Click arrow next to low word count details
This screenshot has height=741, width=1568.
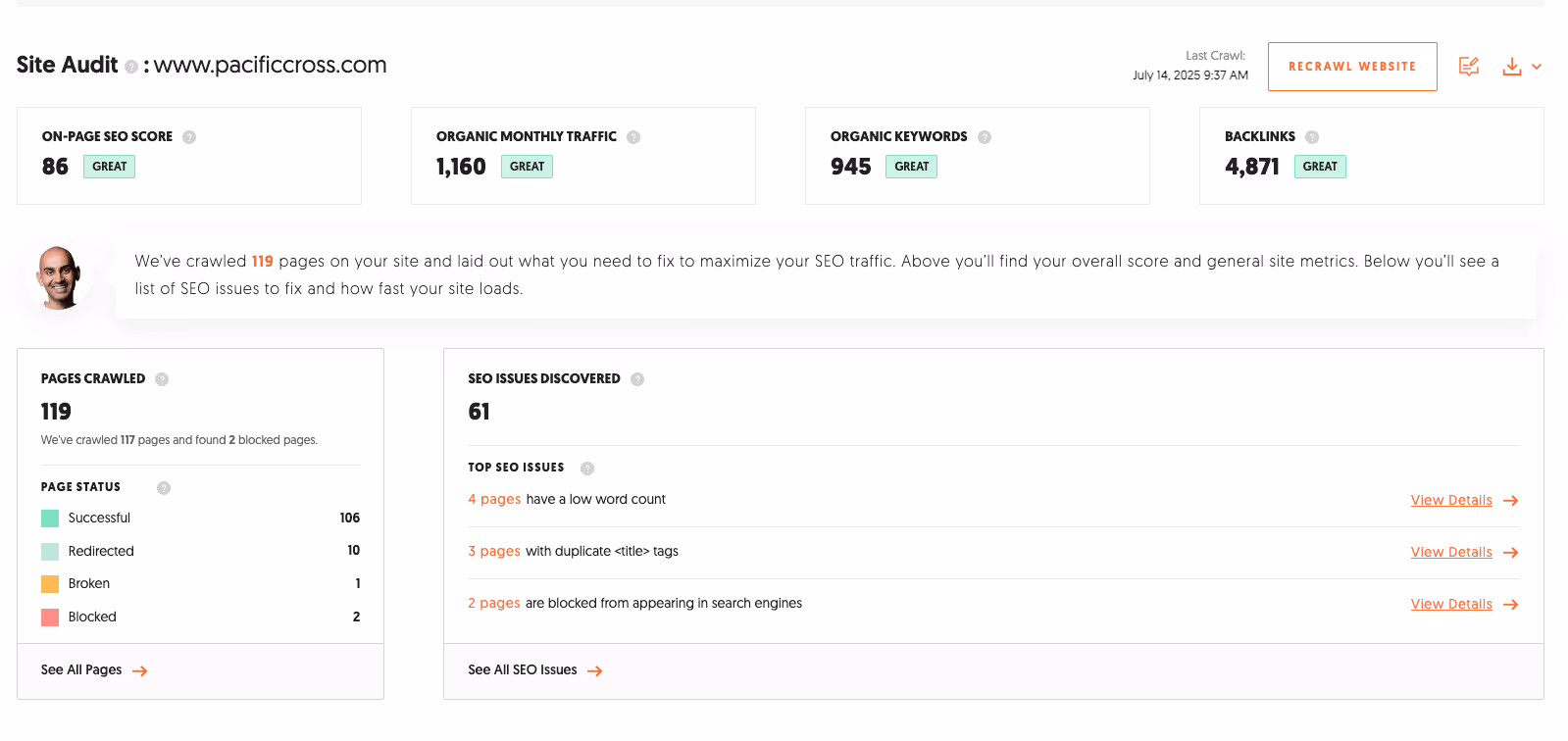coord(1511,501)
